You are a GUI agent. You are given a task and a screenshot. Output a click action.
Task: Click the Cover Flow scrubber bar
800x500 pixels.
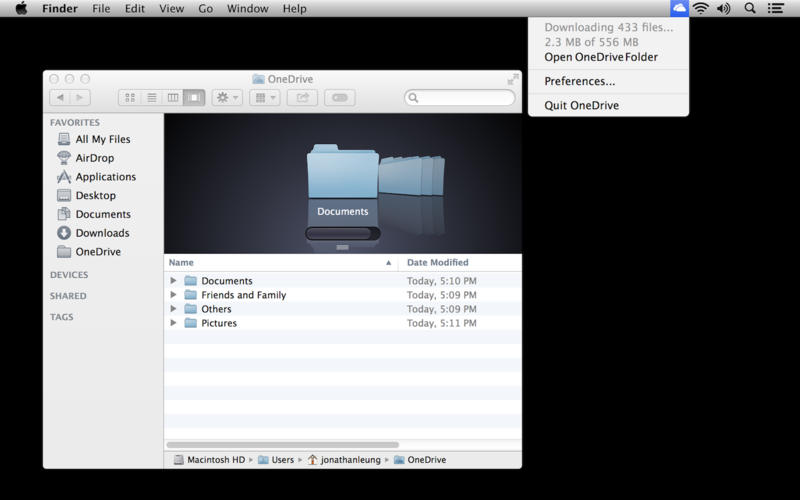343,234
